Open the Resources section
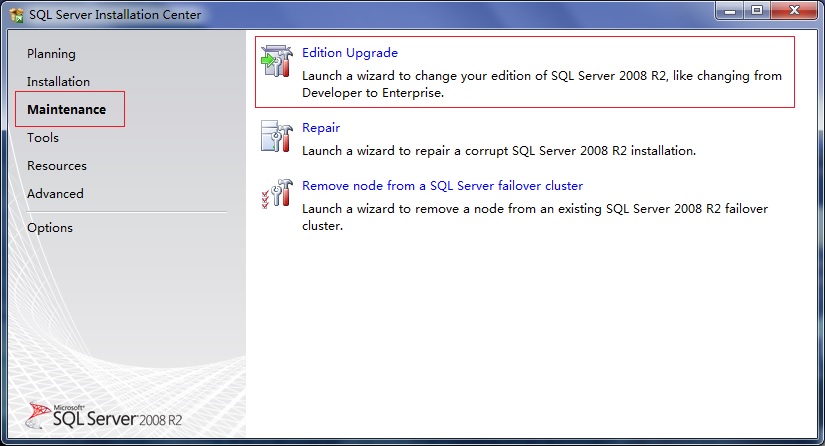This screenshot has width=825, height=446. pos(57,166)
